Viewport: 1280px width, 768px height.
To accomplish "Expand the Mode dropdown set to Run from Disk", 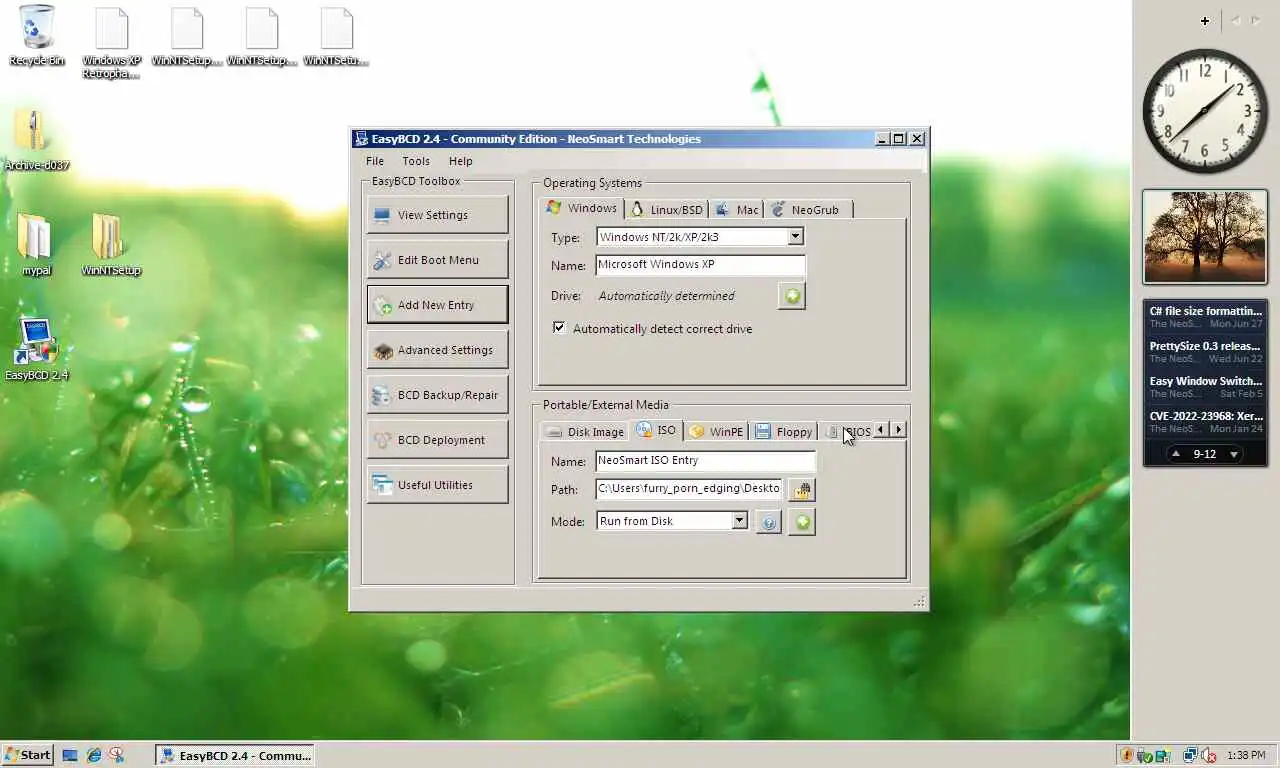I will pyautogui.click(x=740, y=521).
